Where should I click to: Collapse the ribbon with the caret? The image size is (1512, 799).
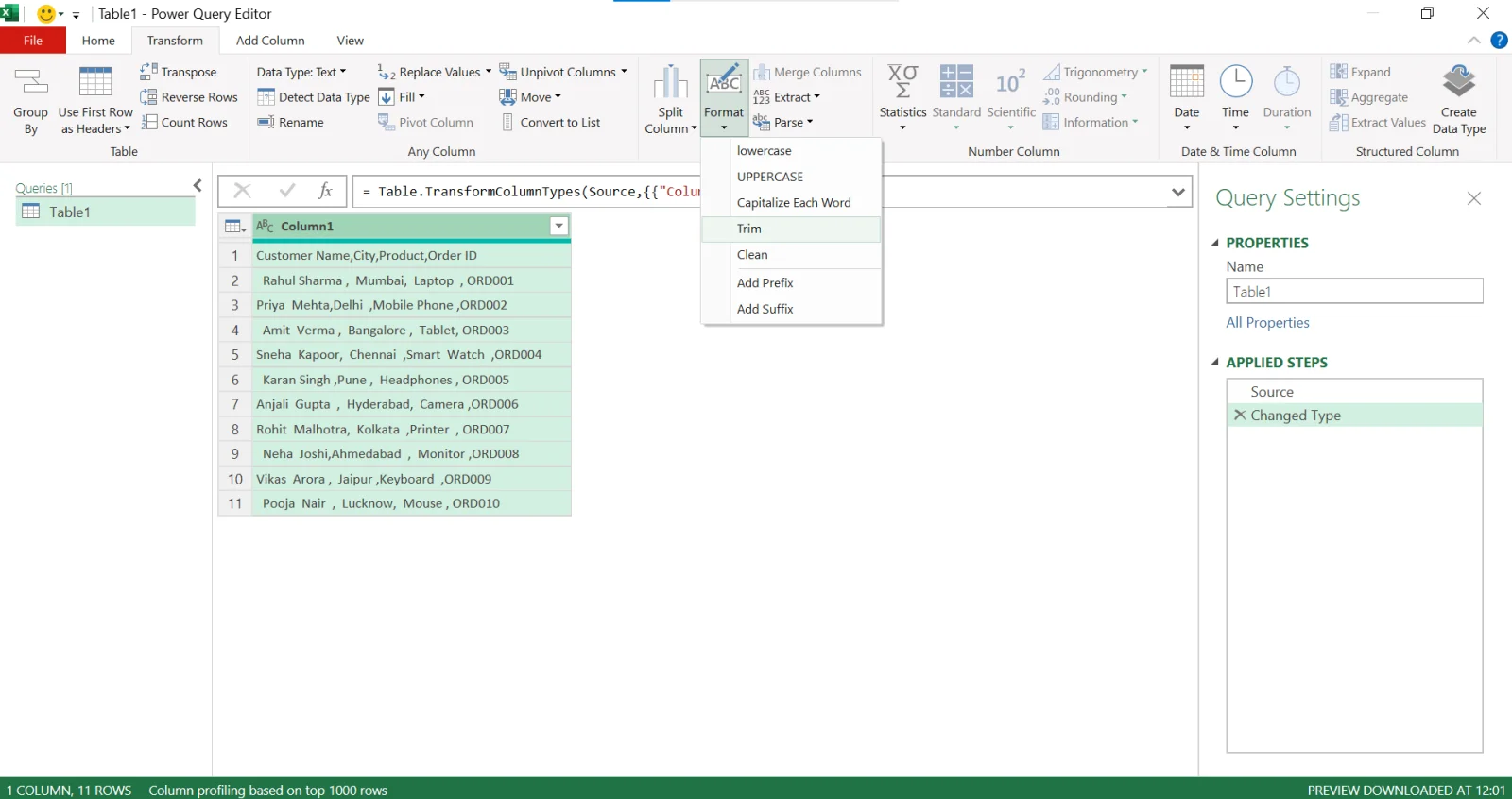(1474, 40)
